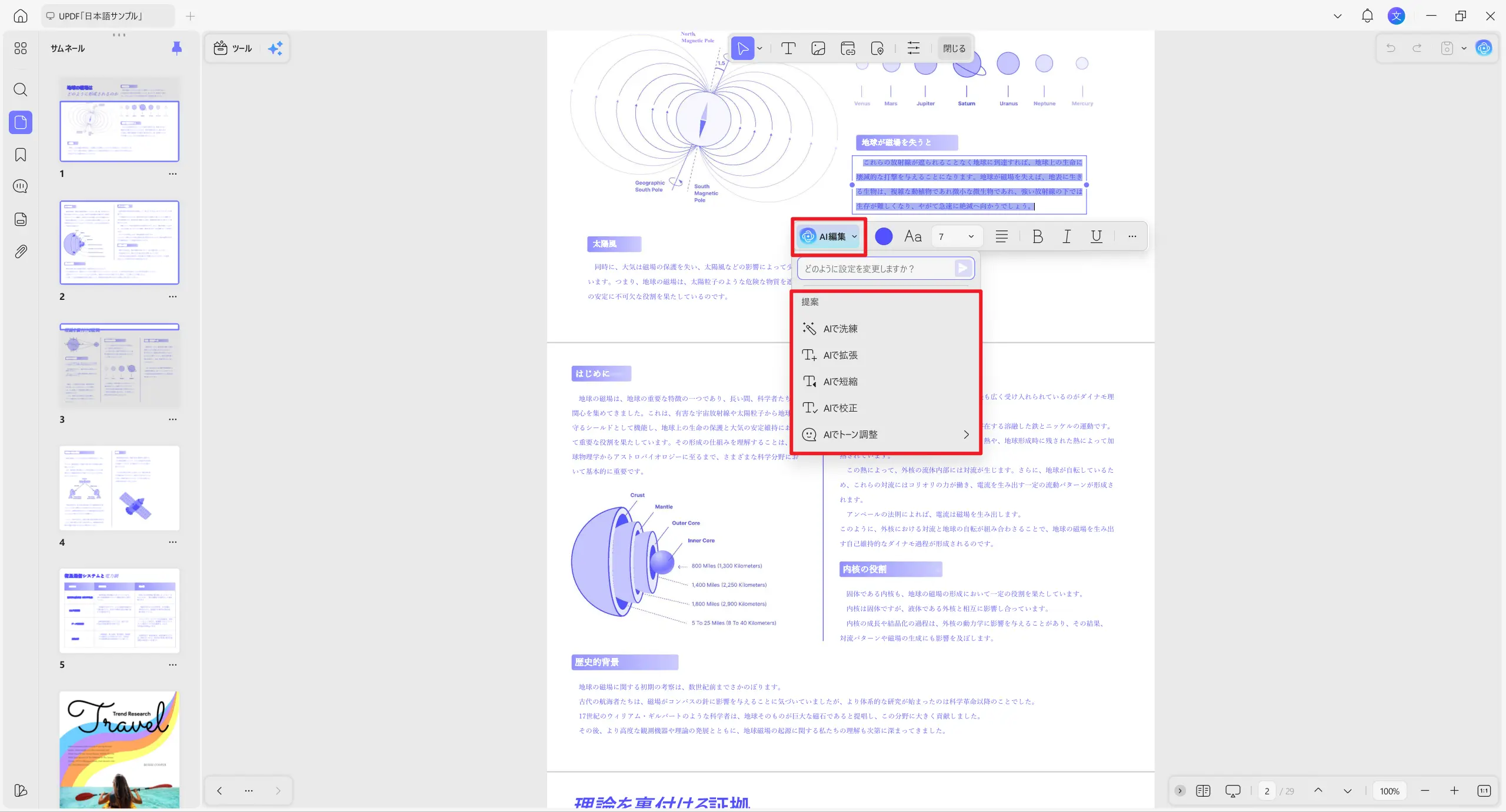
Task: Open the bookmarks panel icon
Action: click(x=21, y=155)
